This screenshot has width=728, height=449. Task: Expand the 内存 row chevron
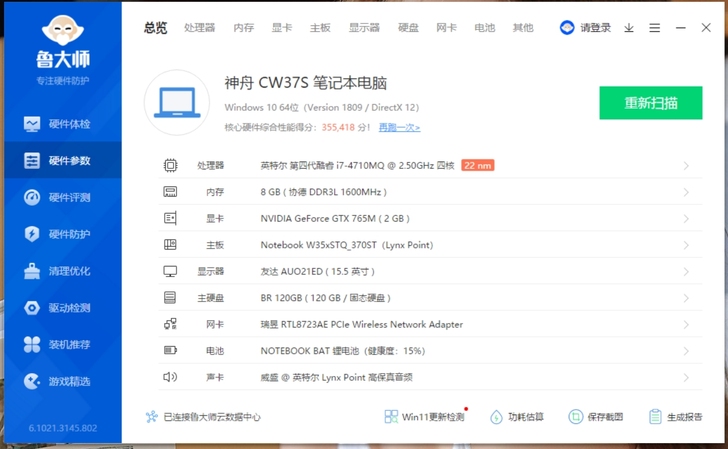click(686, 192)
